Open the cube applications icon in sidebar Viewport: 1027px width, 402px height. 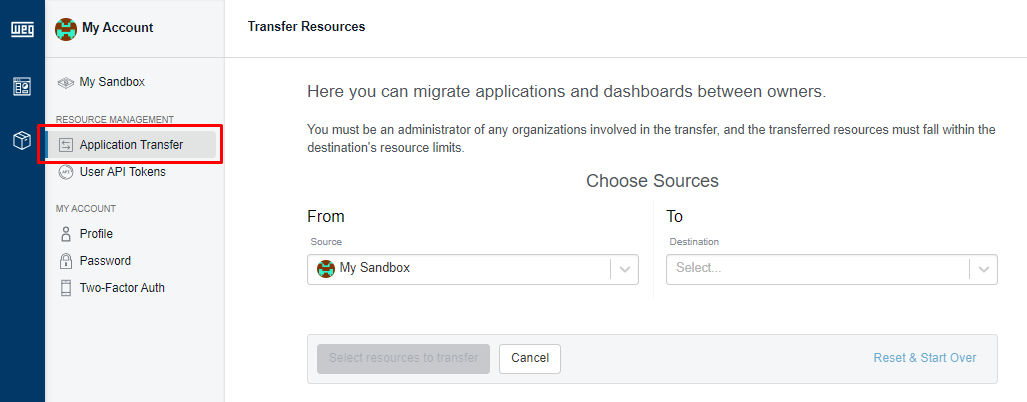click(x=22, y=140)
